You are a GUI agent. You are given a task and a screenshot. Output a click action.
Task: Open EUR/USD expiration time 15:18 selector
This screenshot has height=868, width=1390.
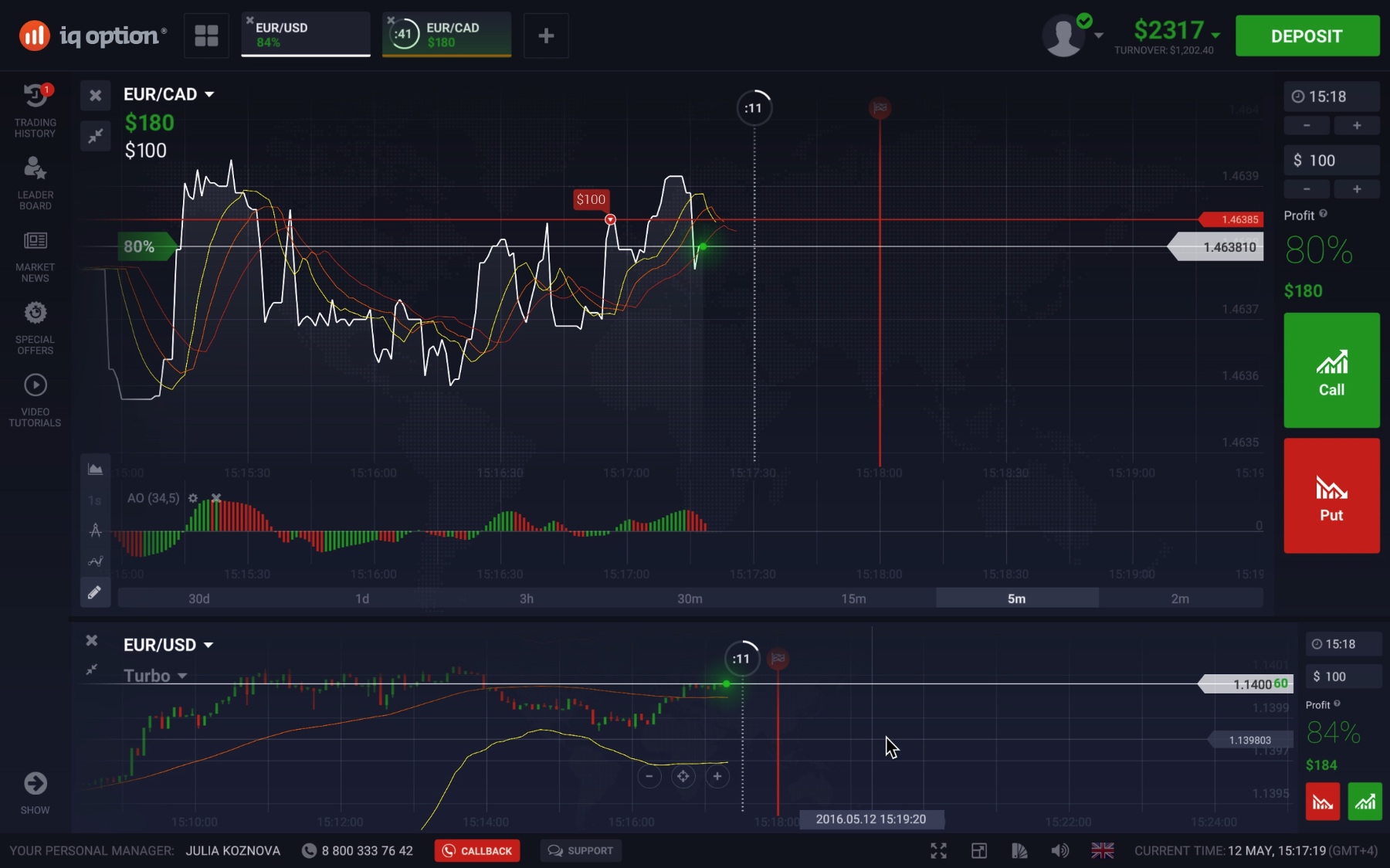pos(1343,644)
